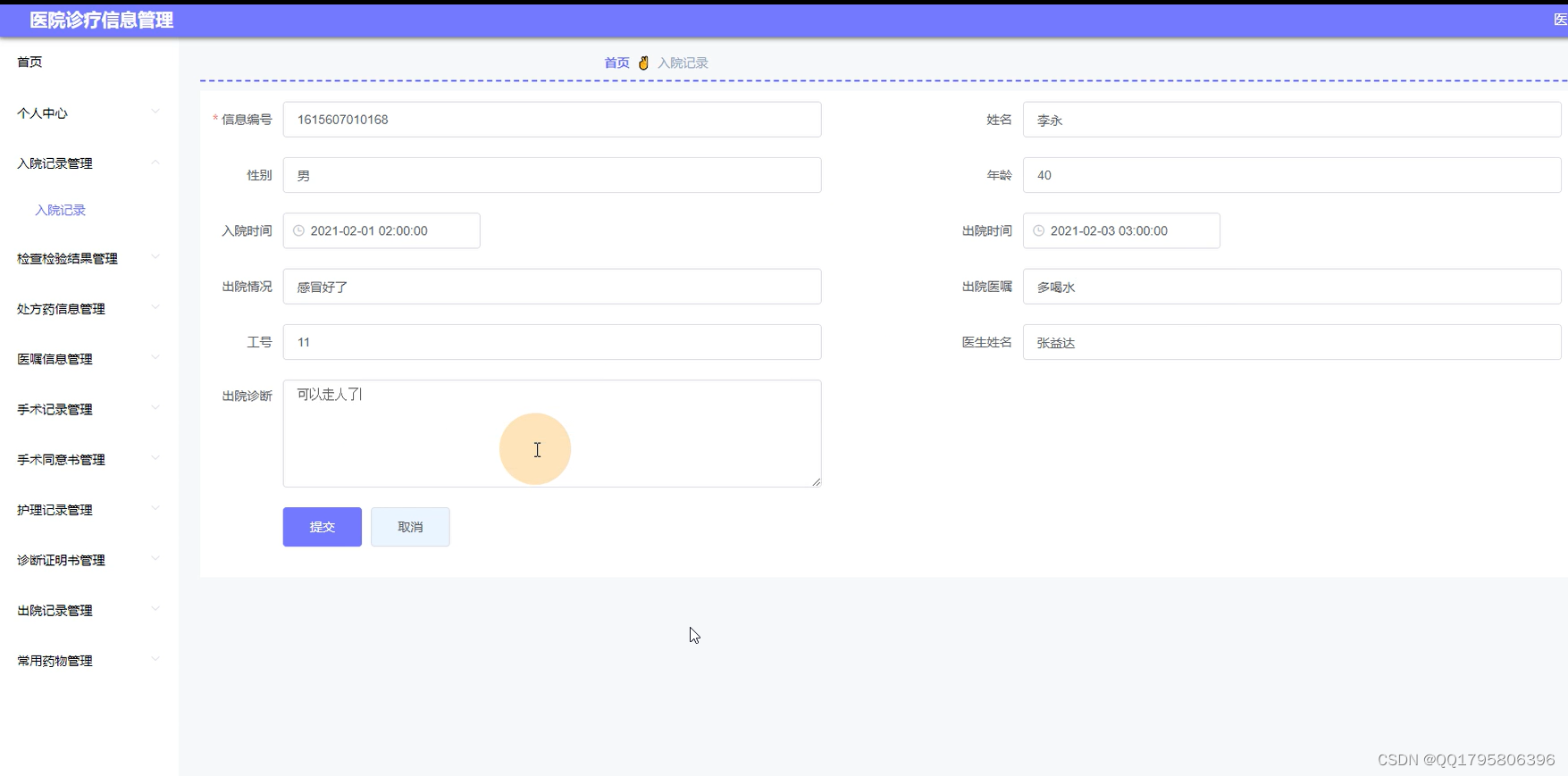The image size is (1568, 776).
Task: Focus the 姓名 input containing 李永
Action: (x=1292, y=120)
